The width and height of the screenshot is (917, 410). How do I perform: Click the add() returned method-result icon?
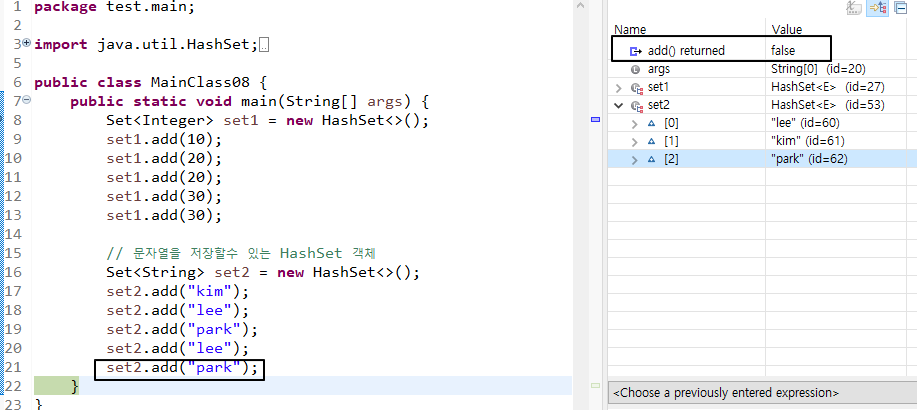click(x=636, y=51)
